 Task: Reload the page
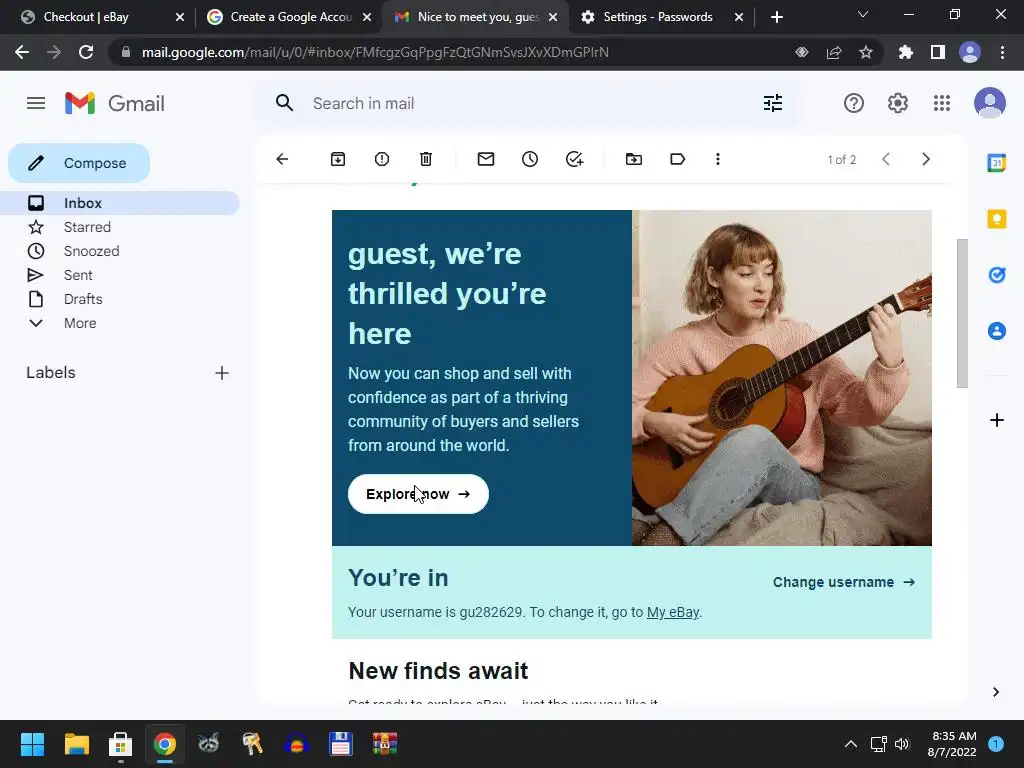click(x=86, y=52)
